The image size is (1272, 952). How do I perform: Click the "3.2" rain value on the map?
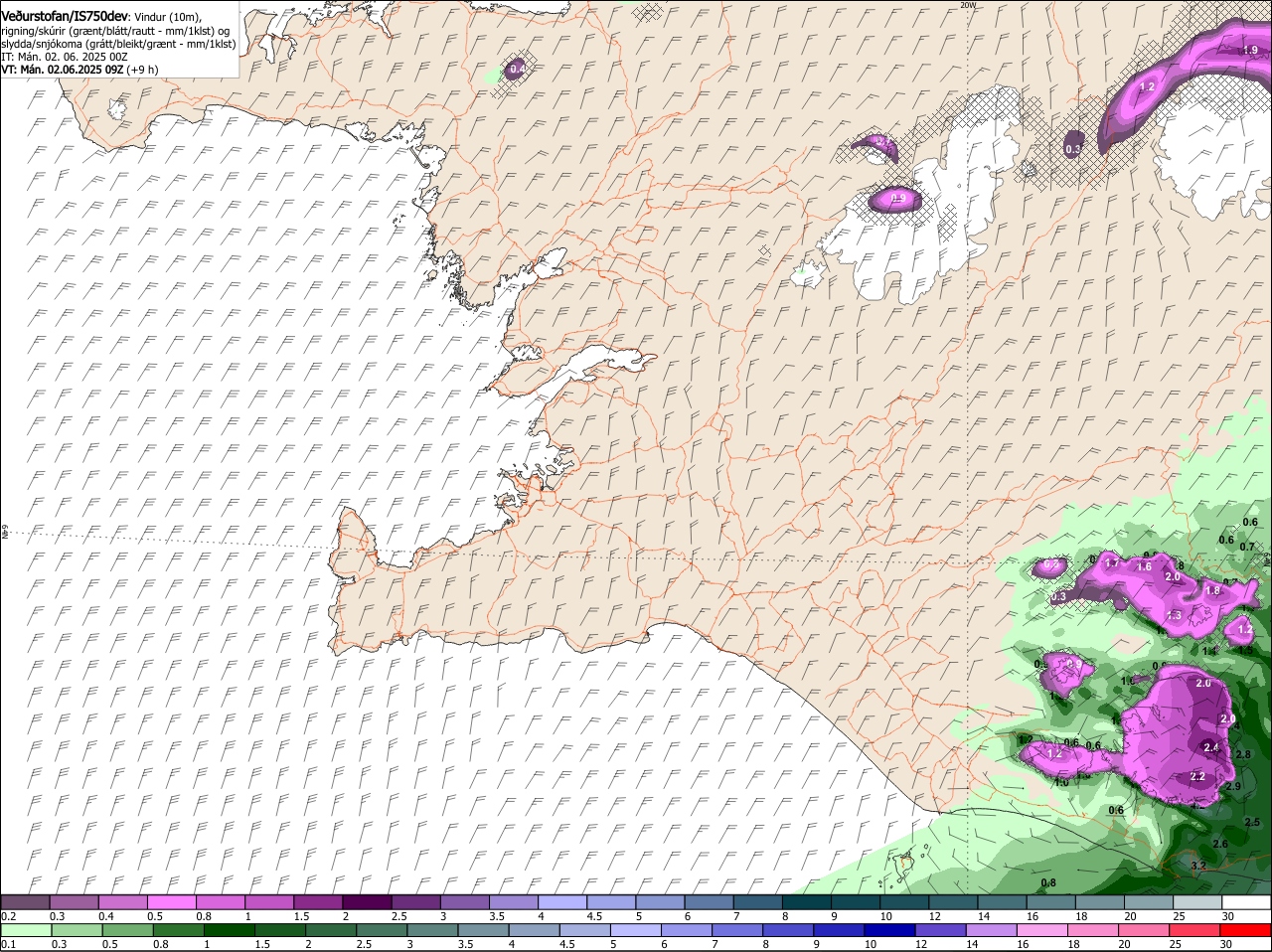point(1197,867)
